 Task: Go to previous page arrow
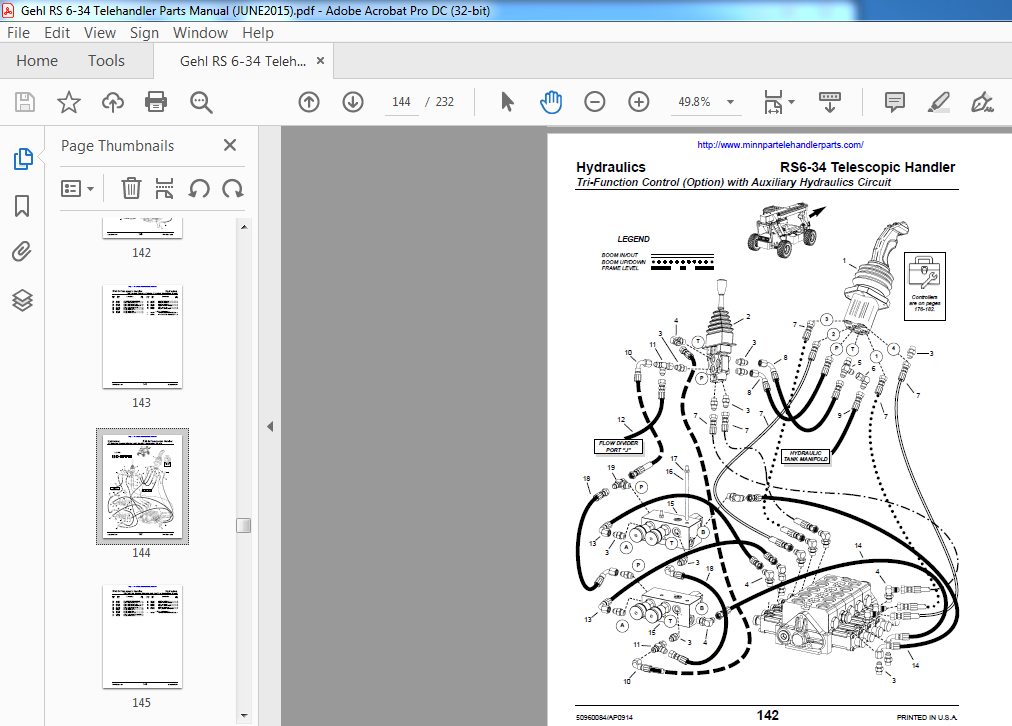[309, 102]
